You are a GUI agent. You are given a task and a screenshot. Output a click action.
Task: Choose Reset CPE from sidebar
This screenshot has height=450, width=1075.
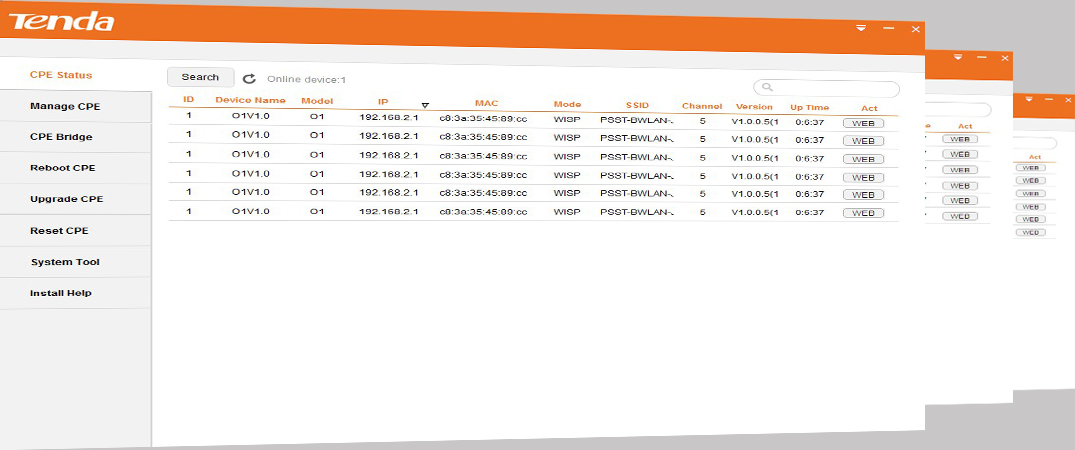point(59,231)
